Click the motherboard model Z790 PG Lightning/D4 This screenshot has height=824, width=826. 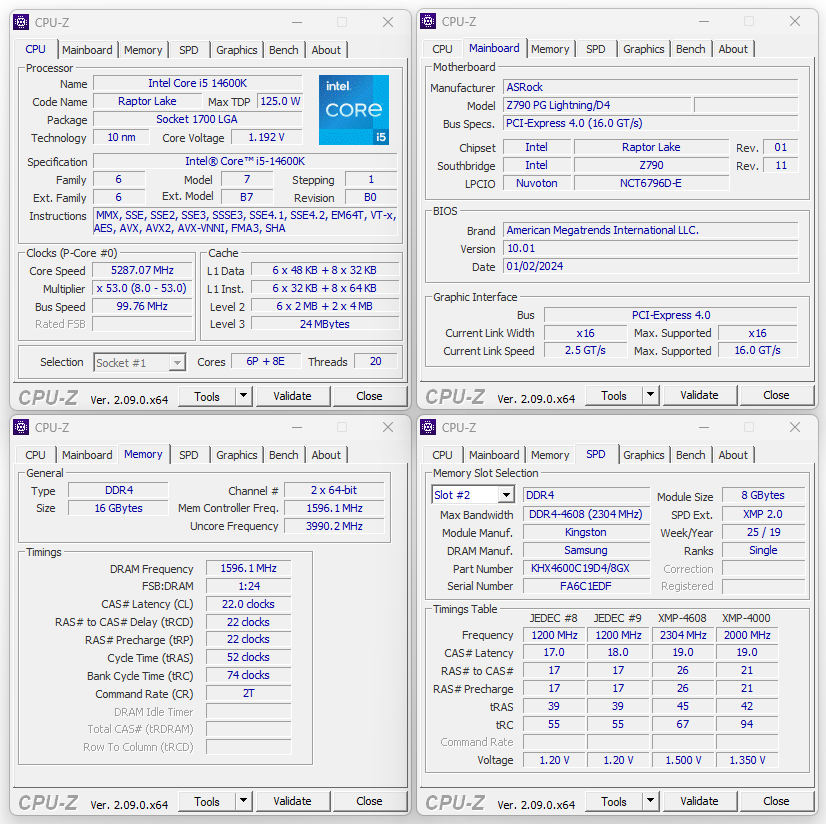click(x=597, y=105)
